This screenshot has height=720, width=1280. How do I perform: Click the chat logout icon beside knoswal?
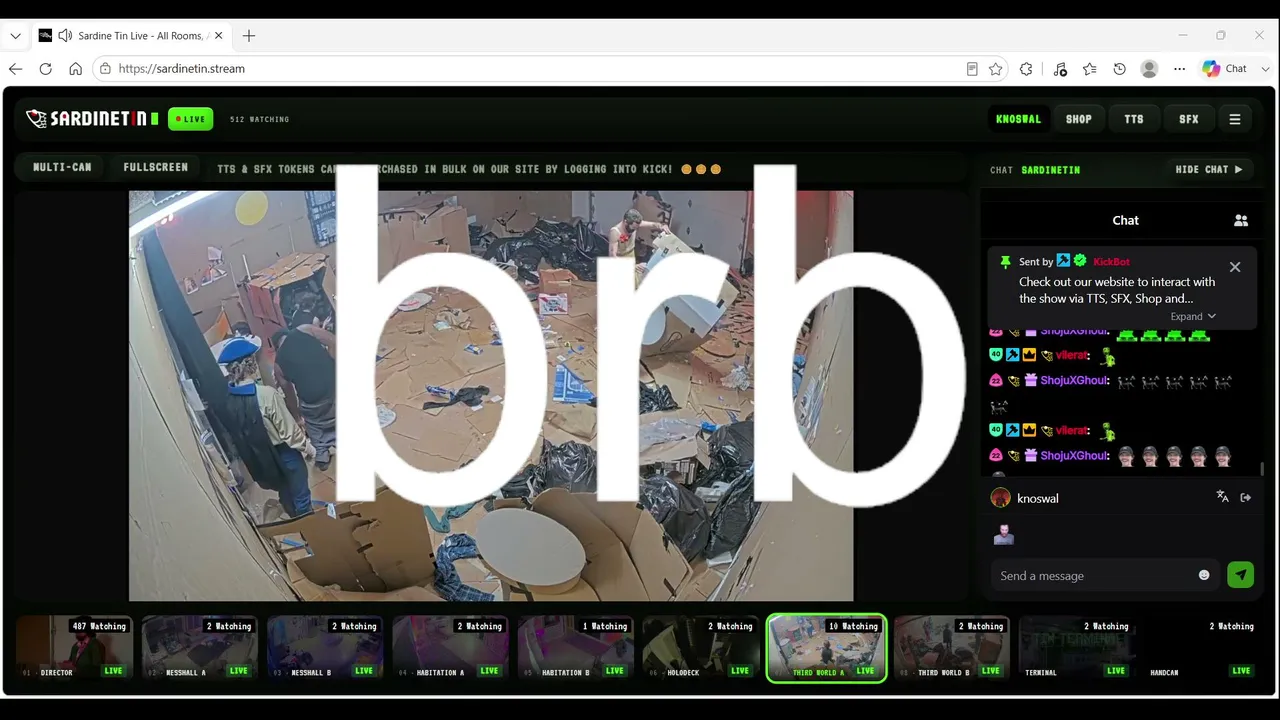(x=1245, y=497)
